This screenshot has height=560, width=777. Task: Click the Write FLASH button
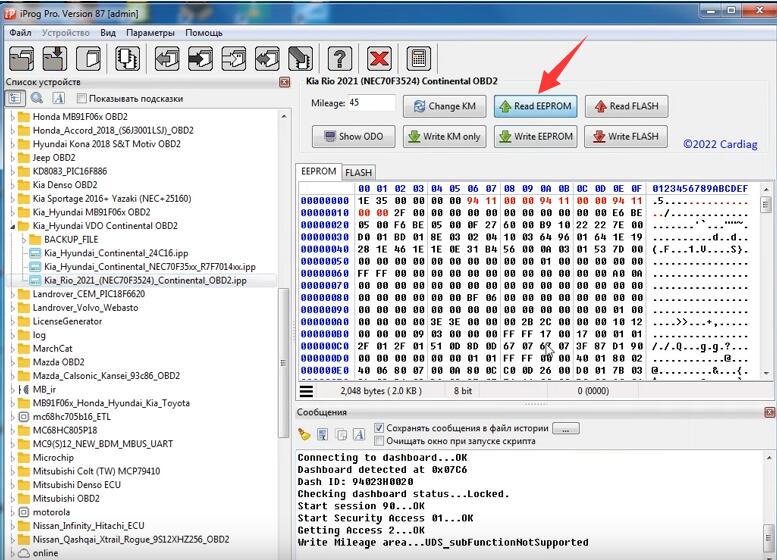626,136
